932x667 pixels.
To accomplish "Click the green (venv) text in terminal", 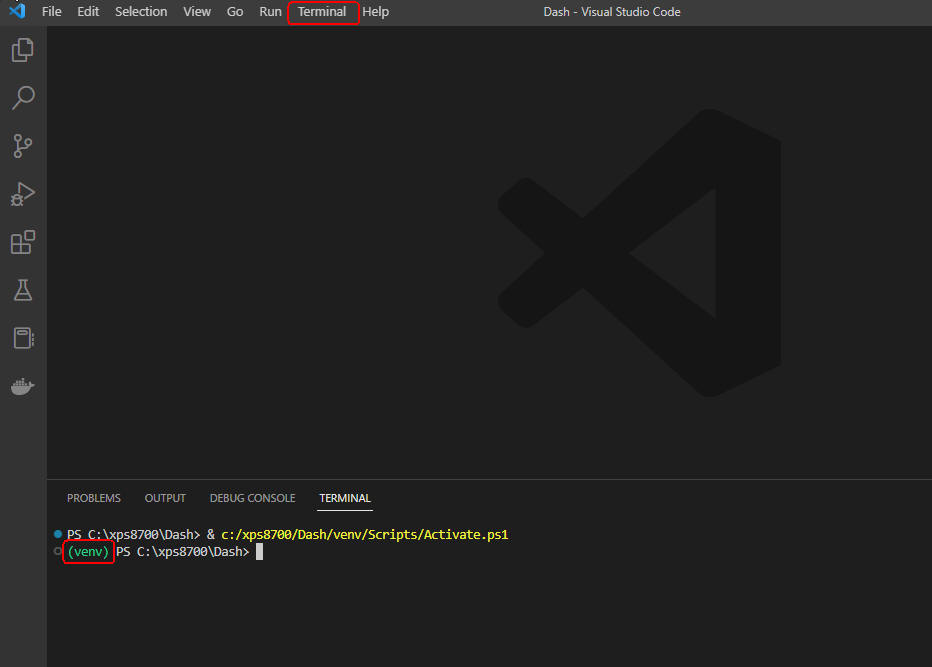I will click(88, 552).
